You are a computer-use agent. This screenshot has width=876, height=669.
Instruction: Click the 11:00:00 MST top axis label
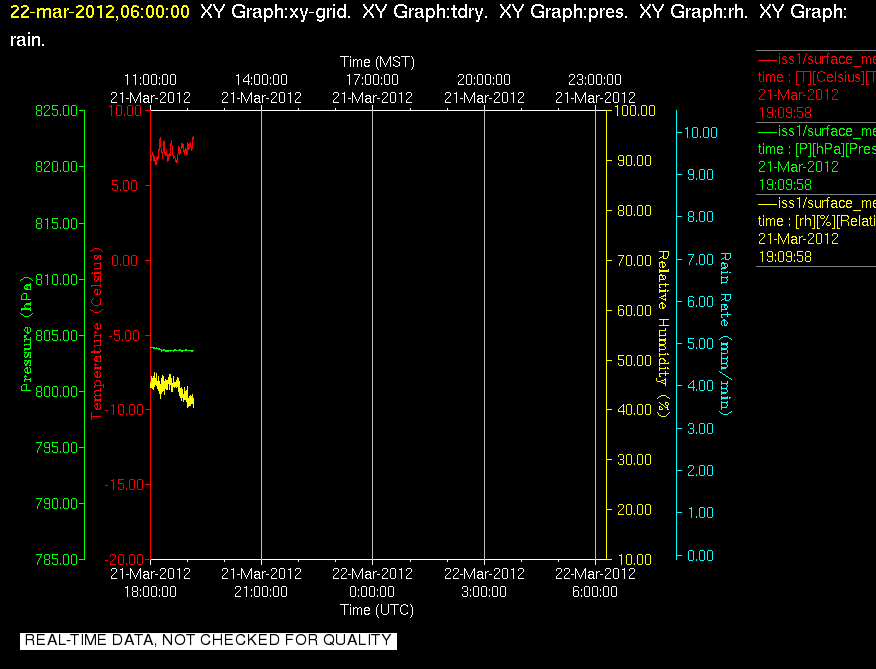coord(150,80)
